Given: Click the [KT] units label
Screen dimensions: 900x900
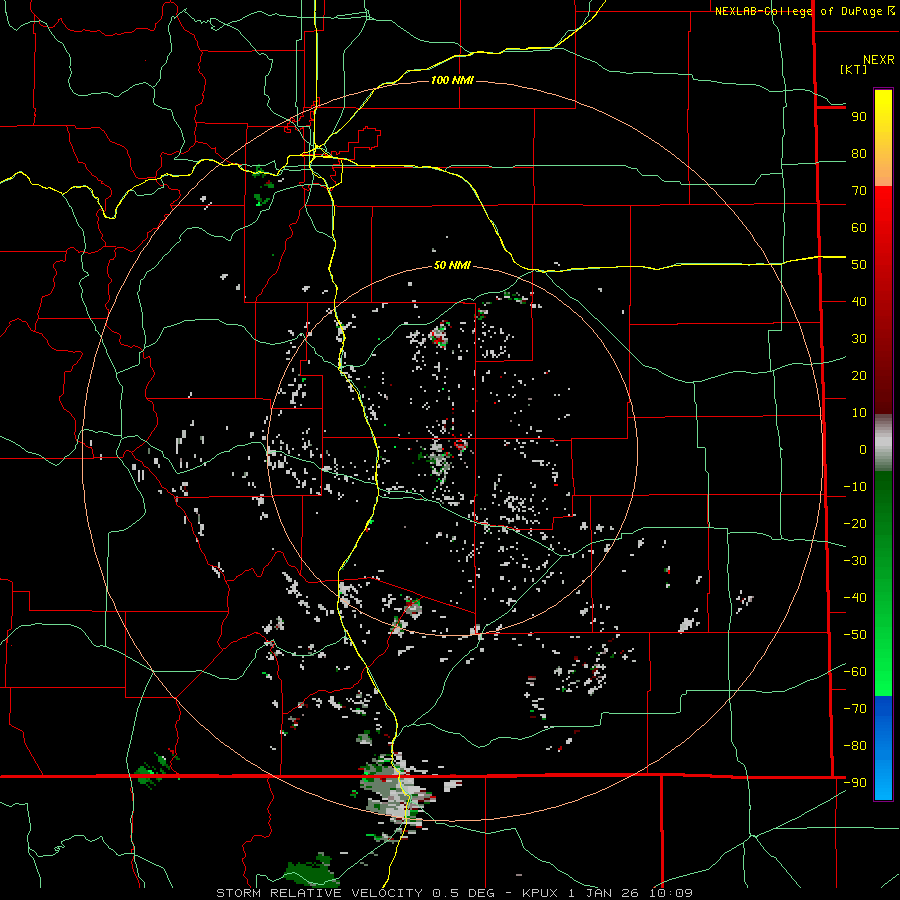Looking at the screenshot, I should point(853,69).
